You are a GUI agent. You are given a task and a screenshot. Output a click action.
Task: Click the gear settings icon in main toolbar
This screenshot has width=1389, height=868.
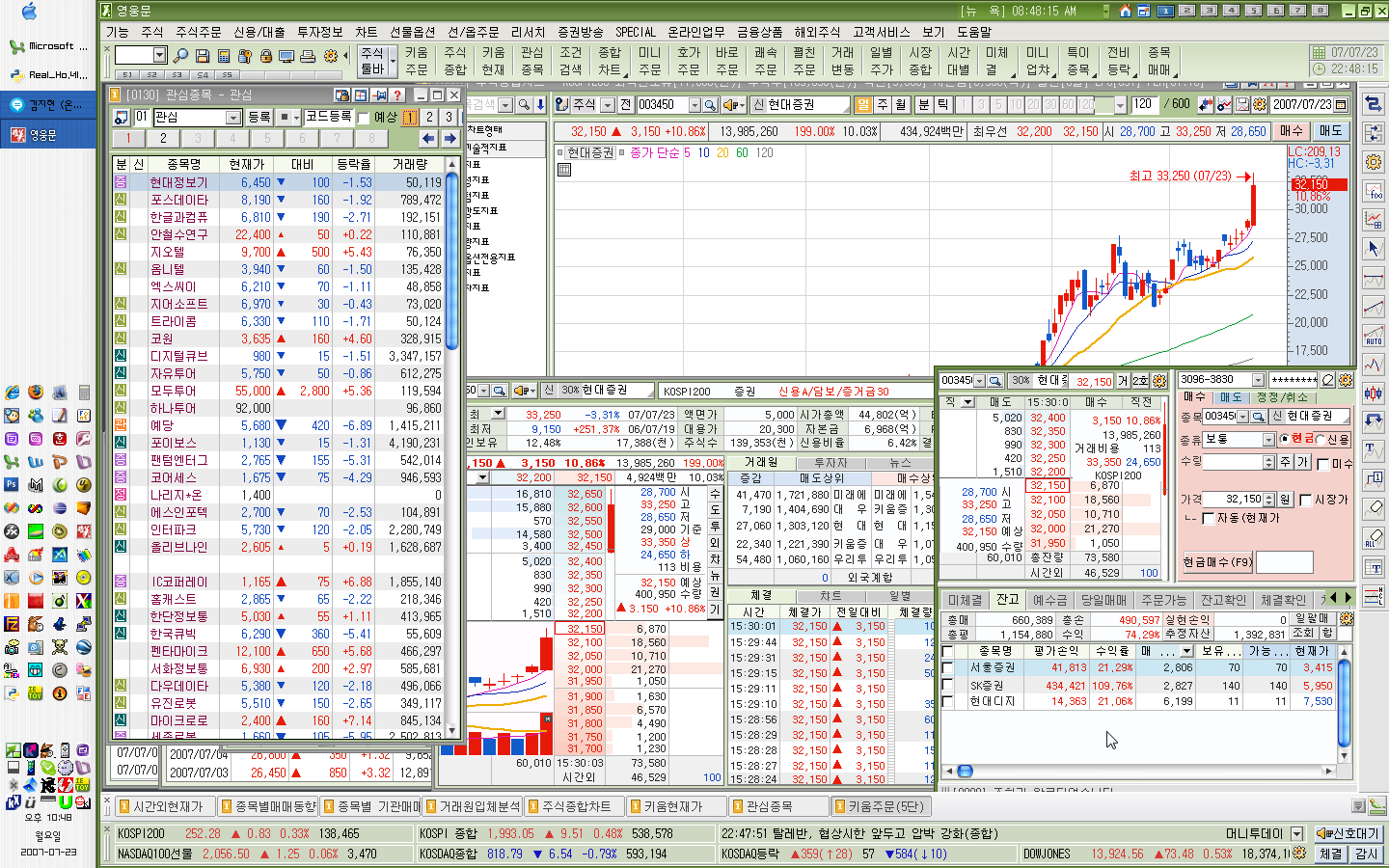331,56
